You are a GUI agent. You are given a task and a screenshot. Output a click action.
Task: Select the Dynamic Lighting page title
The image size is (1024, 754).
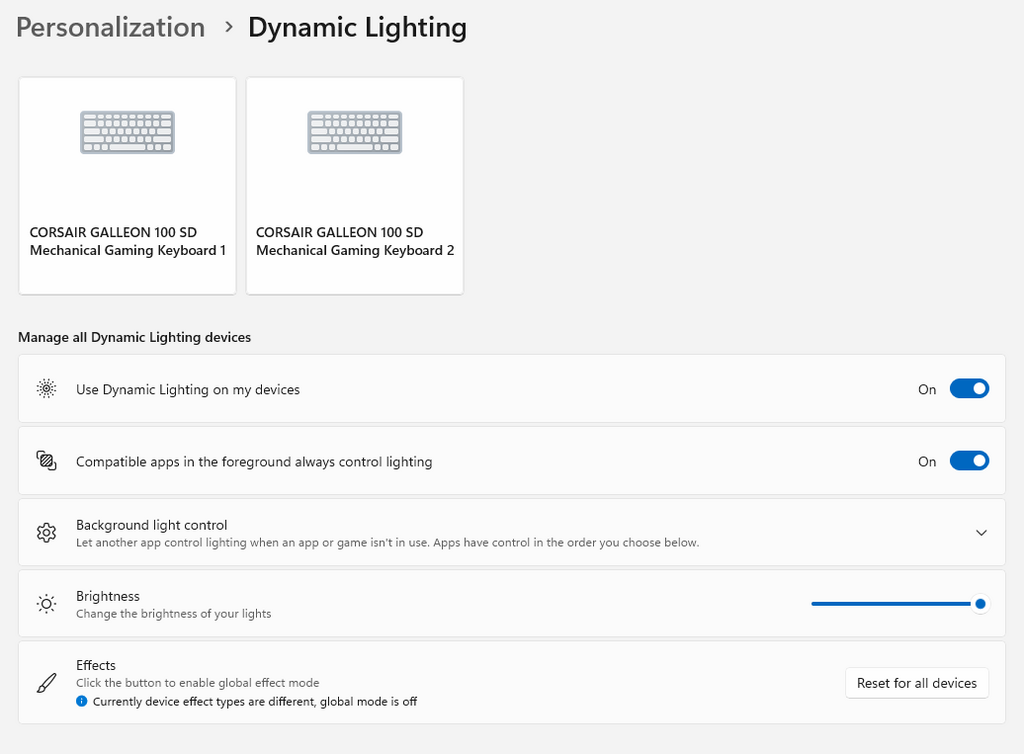[x=357, y=27]
